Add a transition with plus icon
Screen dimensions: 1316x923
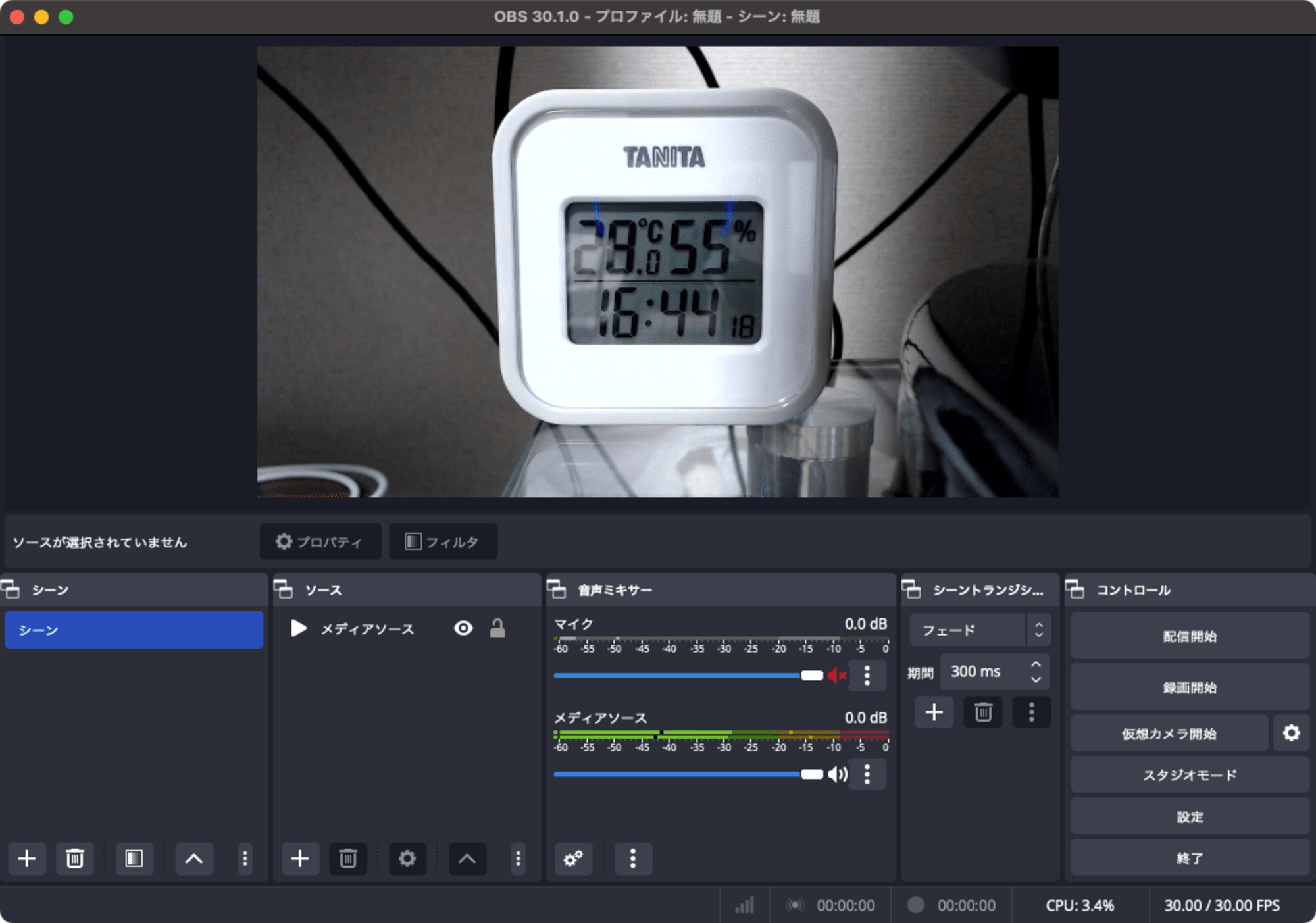click(x=934, y=712)
